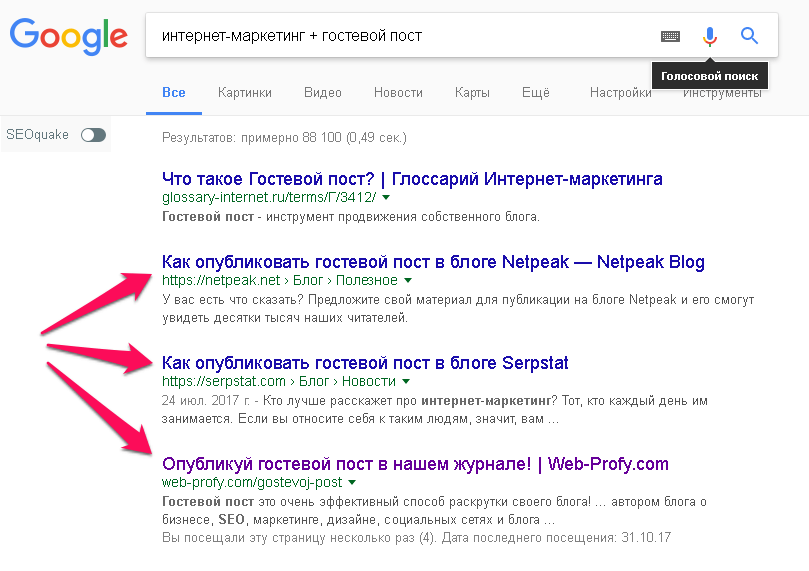This screenshot has width=809, height=571.
Task: Start voice search with microphone icon
Action: point(710,36)
